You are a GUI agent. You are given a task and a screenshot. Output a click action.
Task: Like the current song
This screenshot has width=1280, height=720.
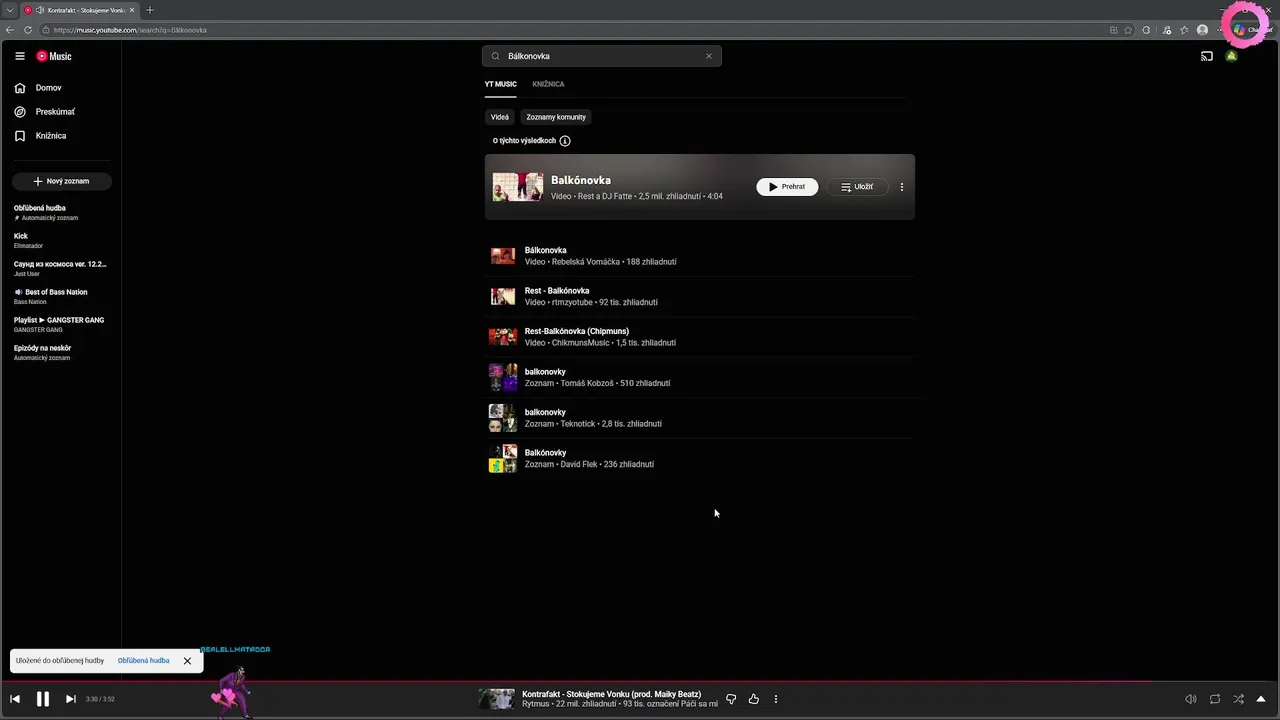[x=754, y=699]
